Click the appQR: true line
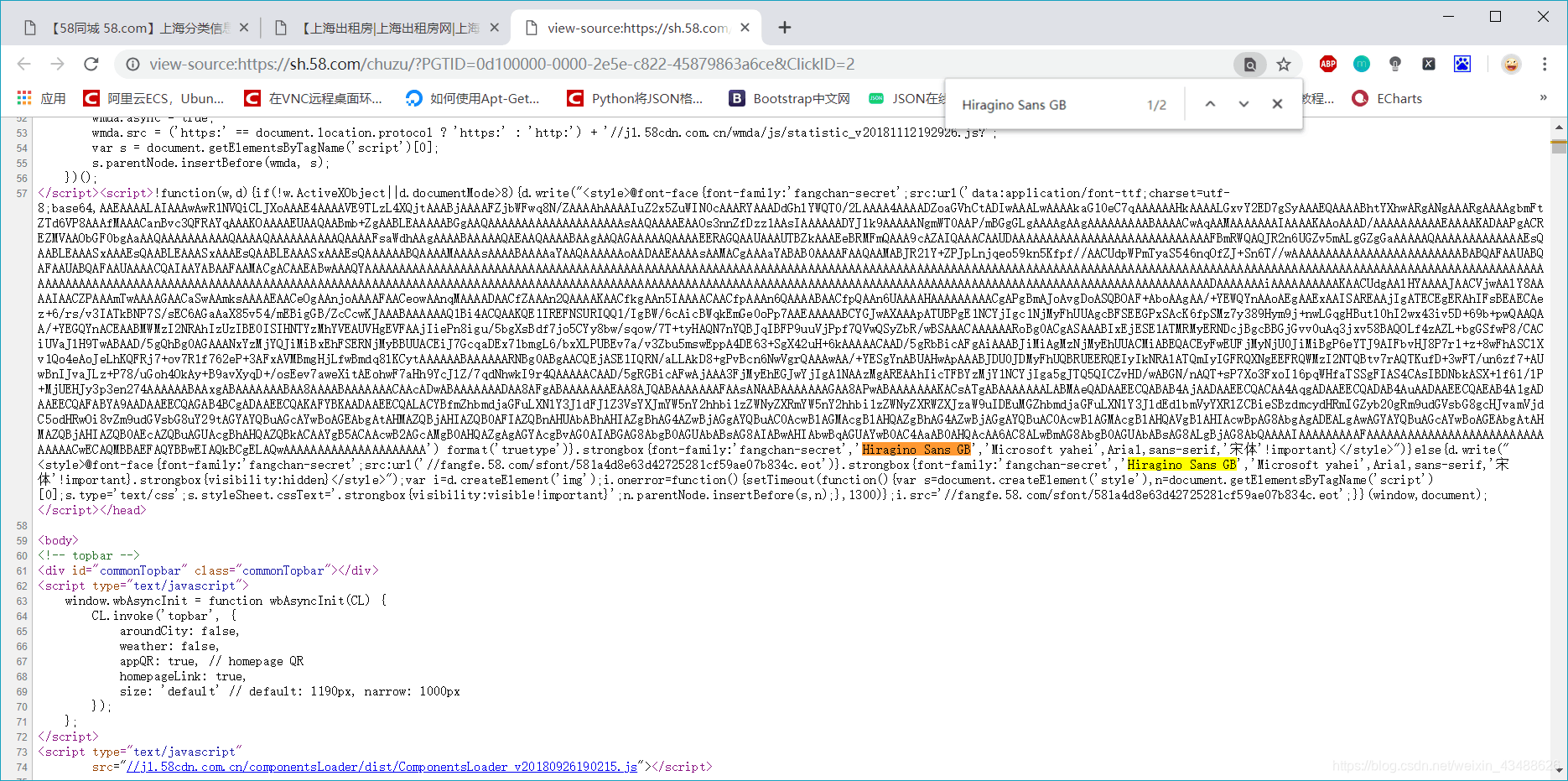 click(x=211, y=661)
